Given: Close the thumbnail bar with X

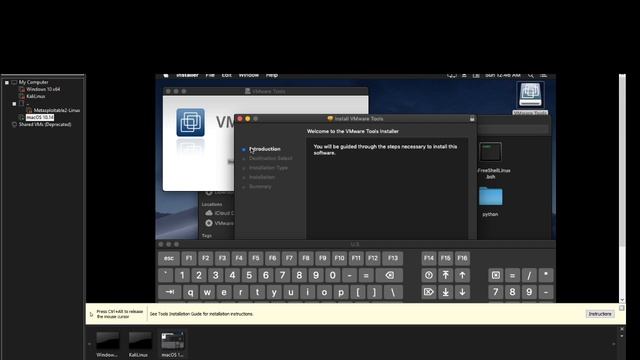Looking at the screenshot, I should click(622, 329).
